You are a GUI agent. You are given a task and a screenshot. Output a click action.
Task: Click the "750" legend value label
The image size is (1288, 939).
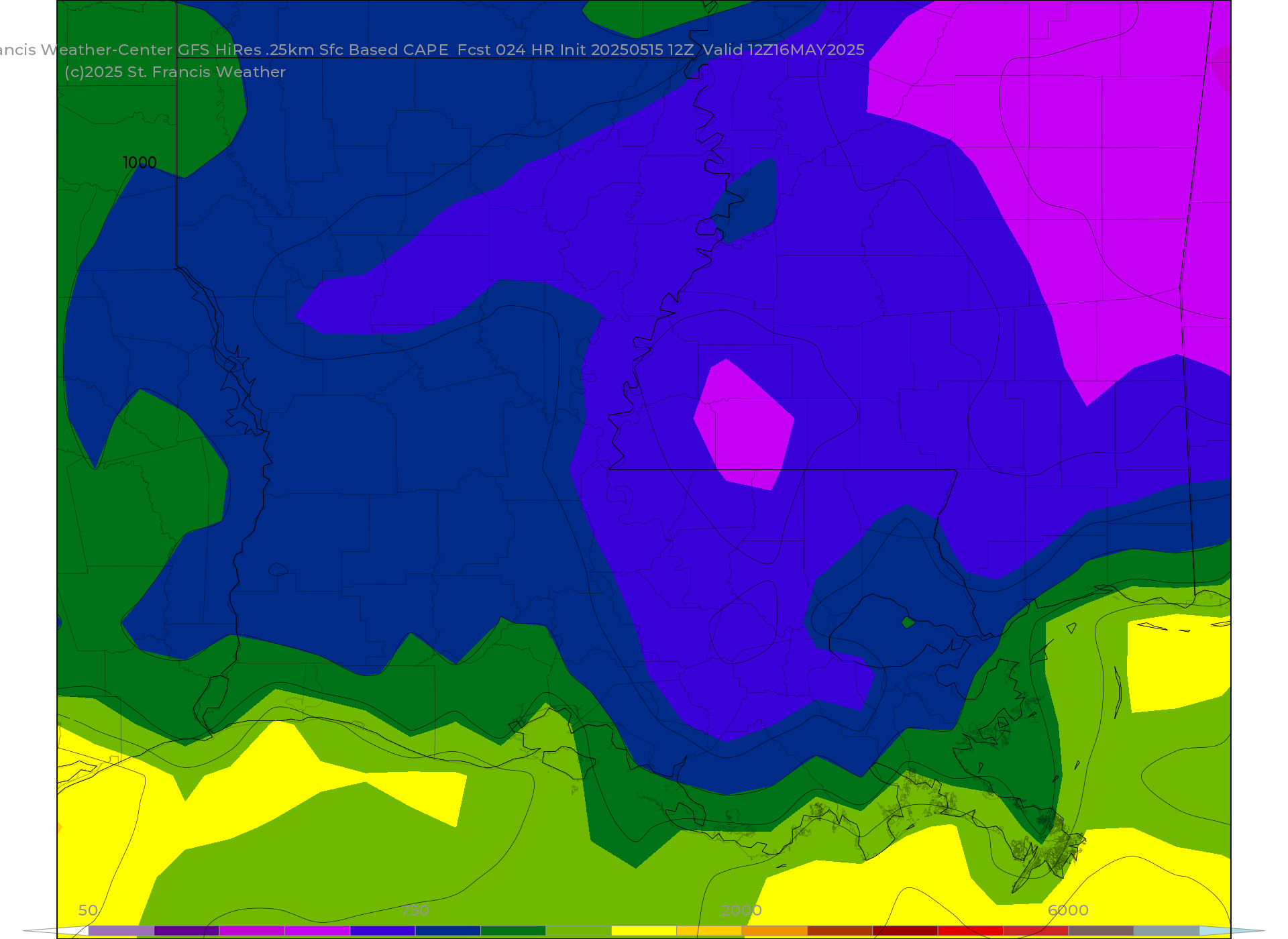[415, 911]
